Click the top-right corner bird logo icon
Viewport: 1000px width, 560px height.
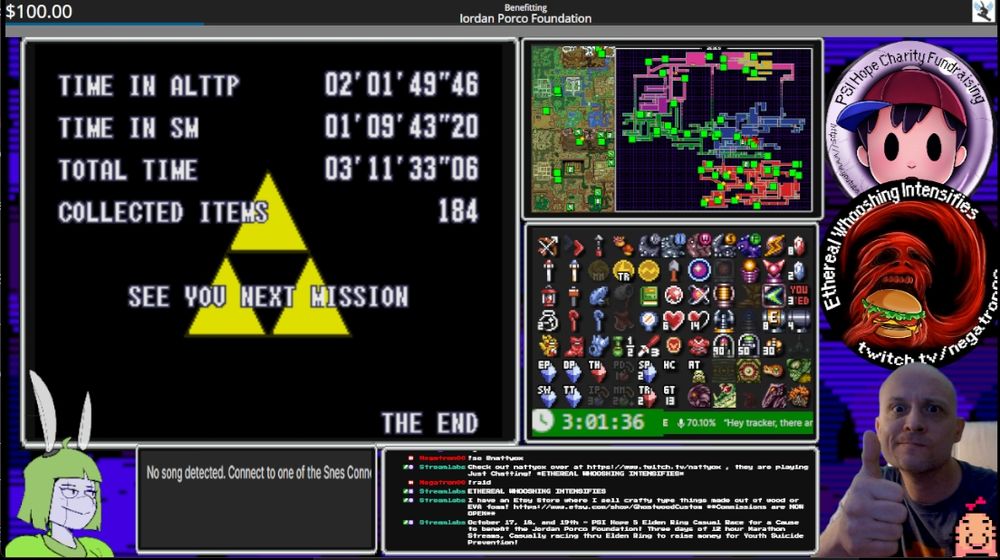point(983,11)
